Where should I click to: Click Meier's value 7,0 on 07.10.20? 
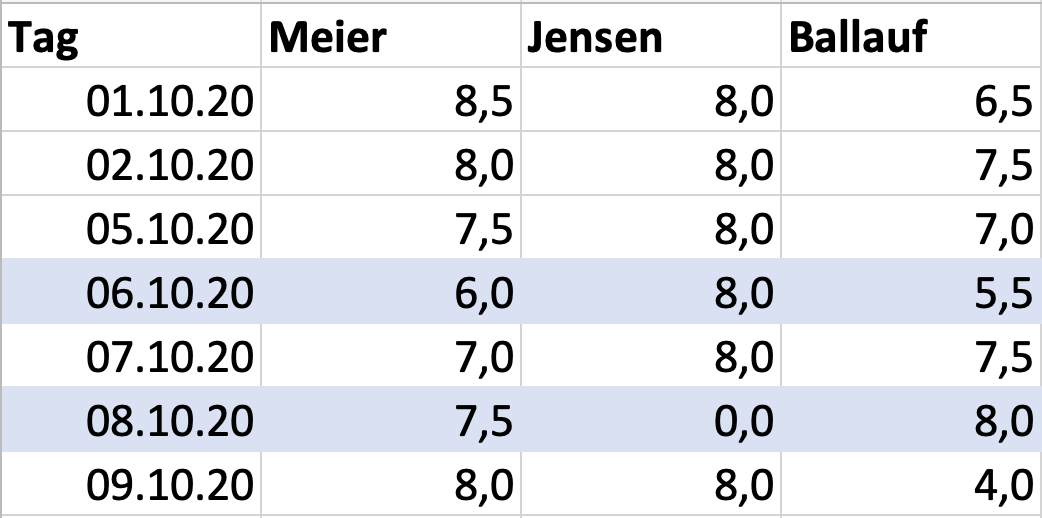[x=391, y=355]
